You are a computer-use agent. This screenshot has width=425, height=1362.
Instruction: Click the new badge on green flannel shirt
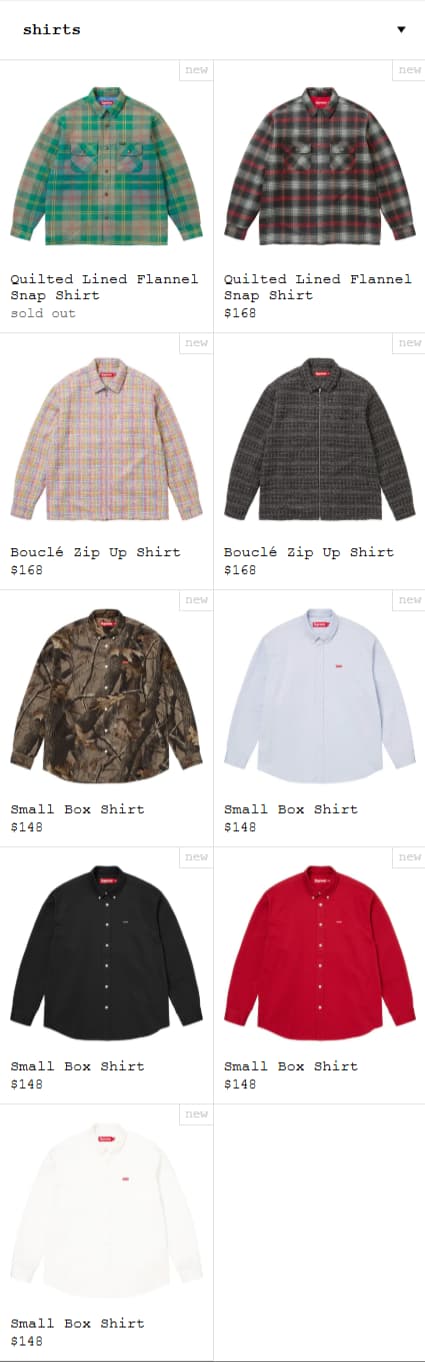click(x=196, y=70)
